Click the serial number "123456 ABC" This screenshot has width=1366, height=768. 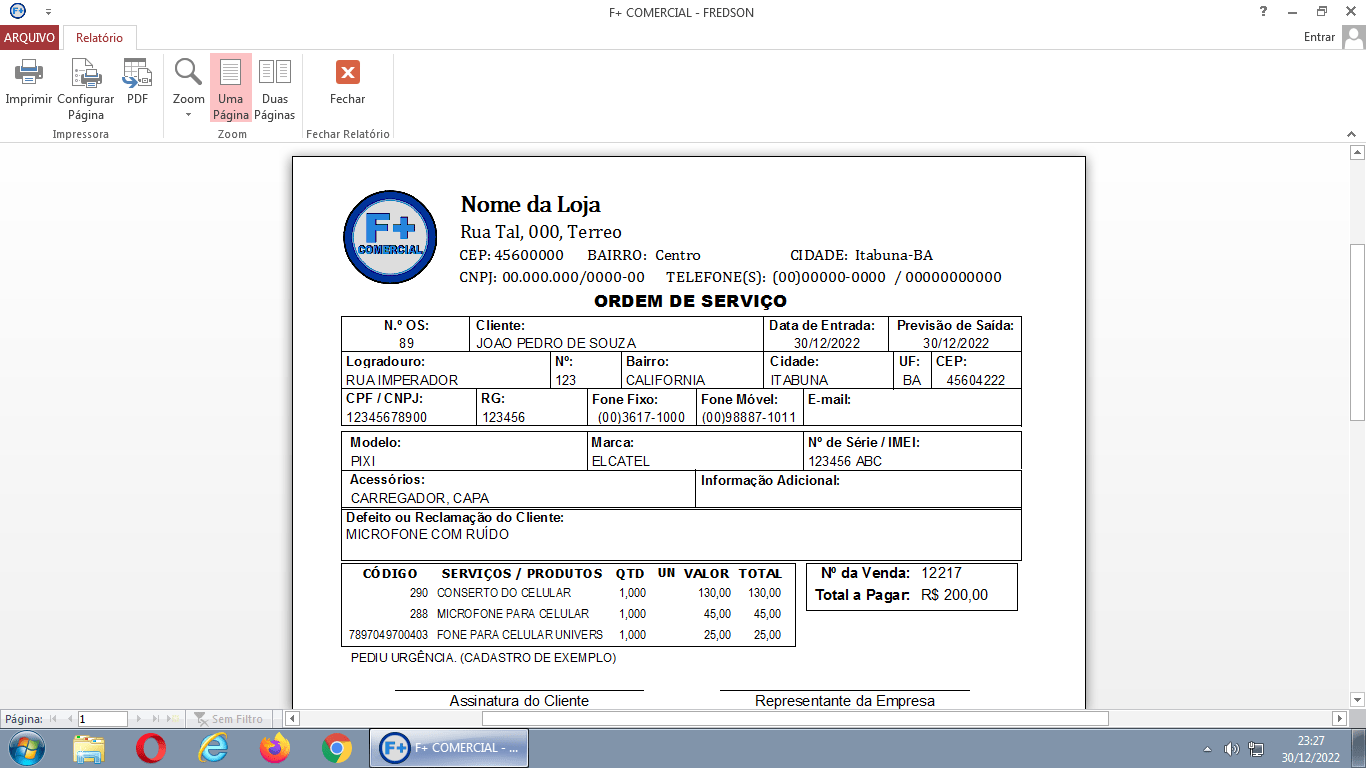coord(845,461)
